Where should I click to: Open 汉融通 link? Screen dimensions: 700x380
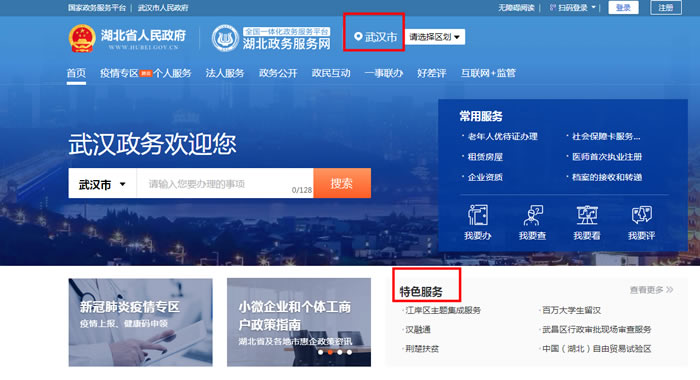click(418, 330)
